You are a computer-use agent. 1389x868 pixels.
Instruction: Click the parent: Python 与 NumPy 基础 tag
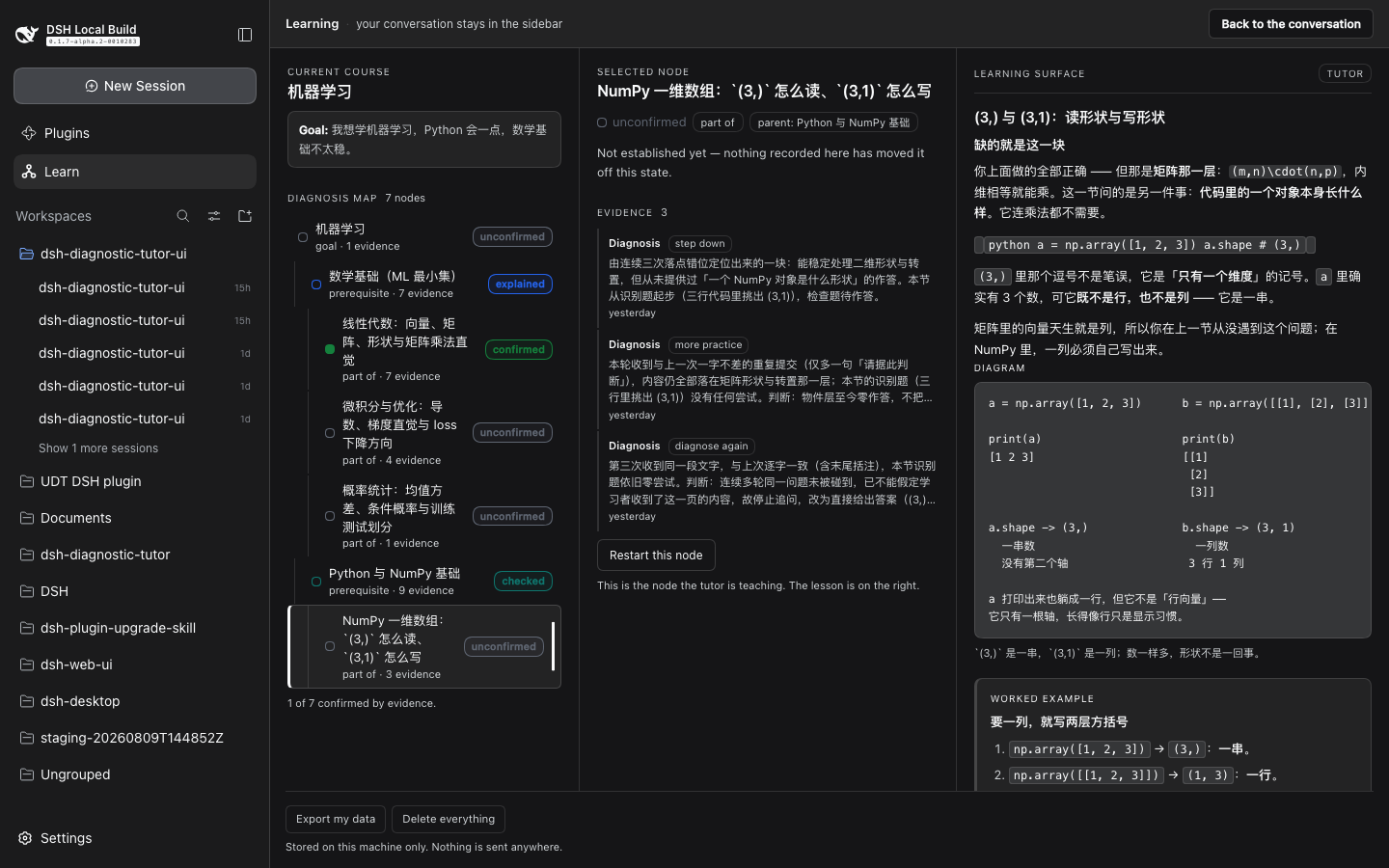coord(833,122)
